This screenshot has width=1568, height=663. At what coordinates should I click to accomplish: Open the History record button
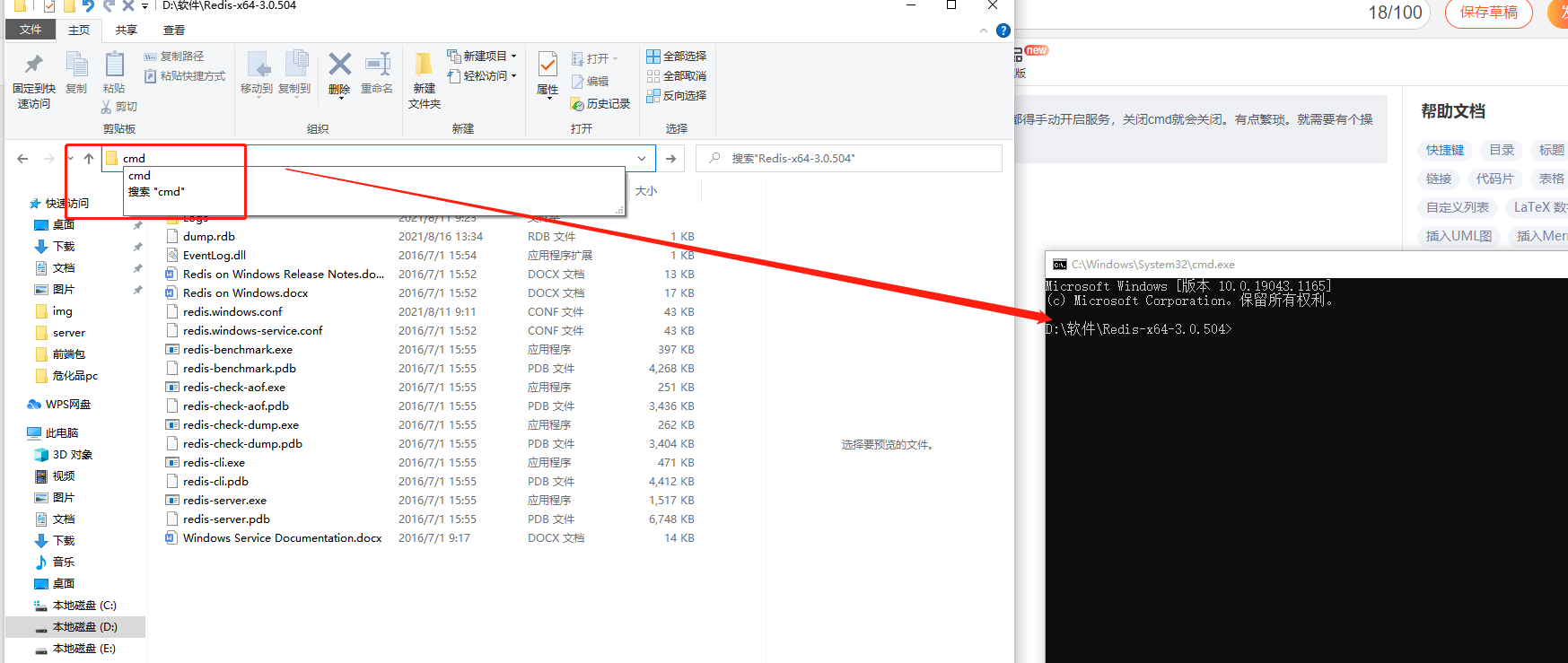point(600,104)
